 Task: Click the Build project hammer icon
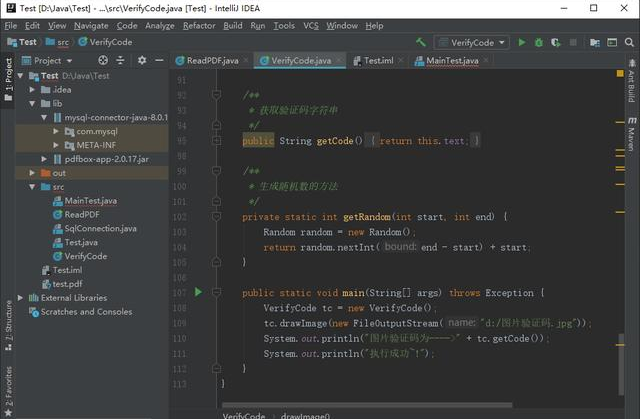(x=420, y=43)
